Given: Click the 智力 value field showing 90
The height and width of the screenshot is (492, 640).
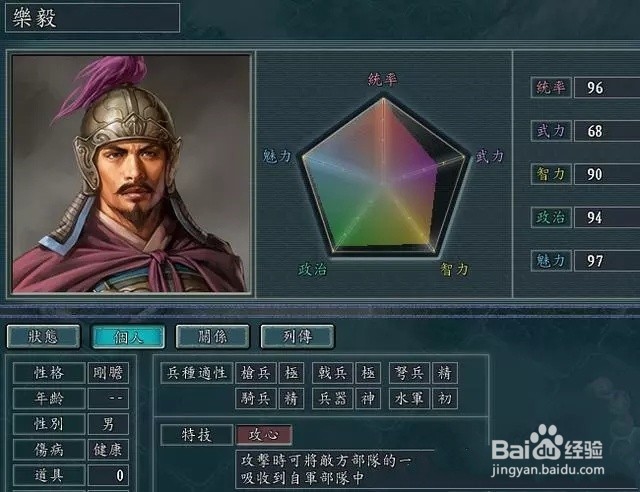Looking at the screenshot, I should click(607, 174).
